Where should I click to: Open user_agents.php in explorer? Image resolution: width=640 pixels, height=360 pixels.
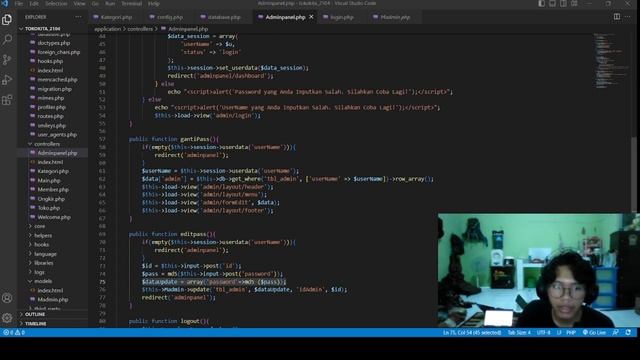57,135
